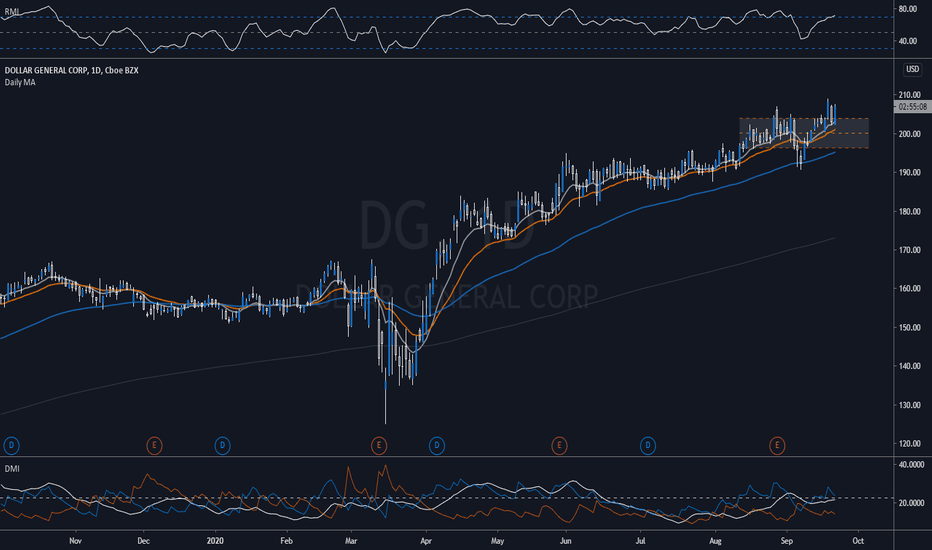Click the Dec label on time axis
This screenshot has width=932, height=550.
coord(143,541)
